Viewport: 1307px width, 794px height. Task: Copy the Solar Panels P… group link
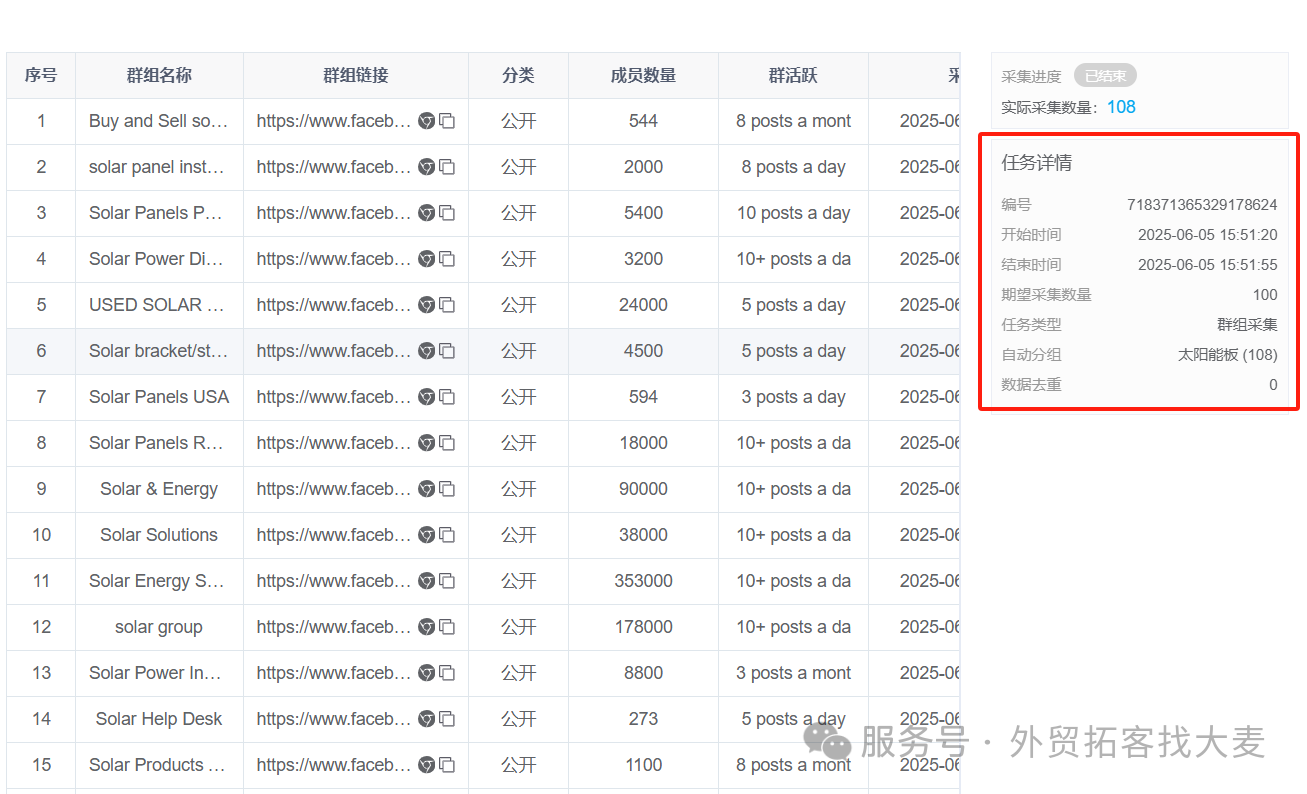[x=447, y=213]
